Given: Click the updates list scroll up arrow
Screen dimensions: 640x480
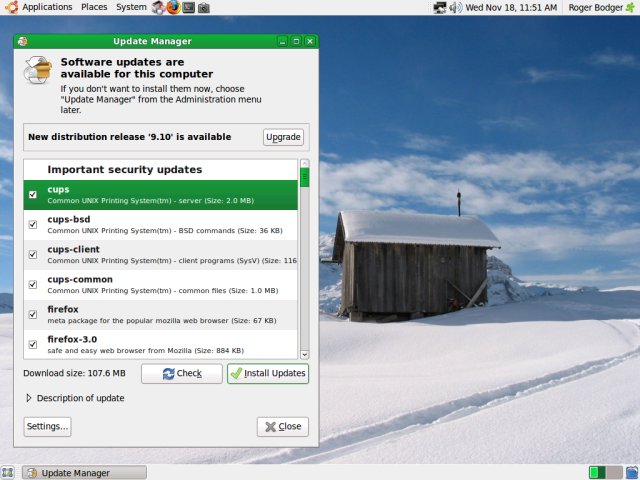Looking at the screenshot, I should point(304,164).
